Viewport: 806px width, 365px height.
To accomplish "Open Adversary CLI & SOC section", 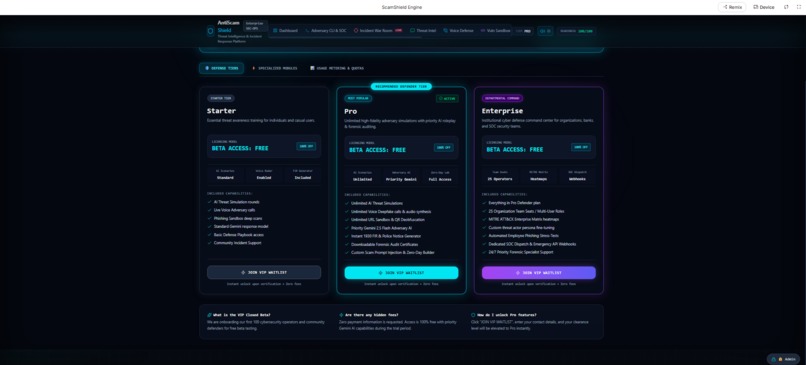I will click(325, 30).
